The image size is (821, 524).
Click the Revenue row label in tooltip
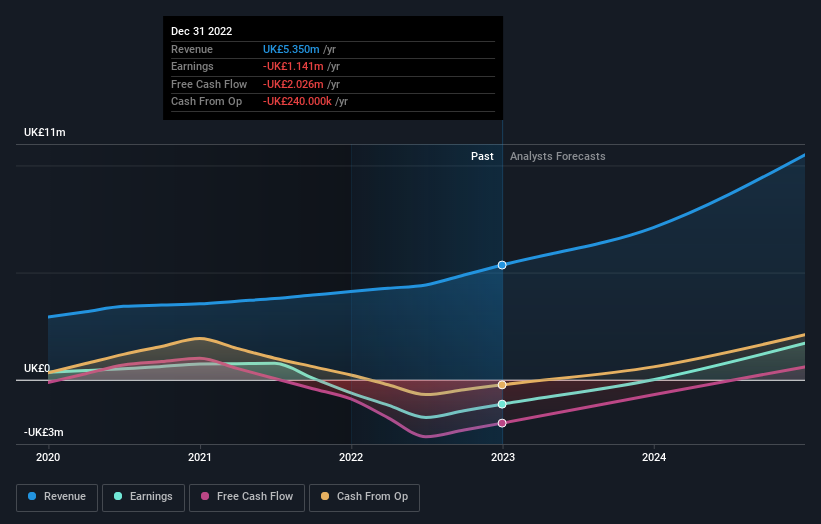pyautogui.click(x=192, y=49)
